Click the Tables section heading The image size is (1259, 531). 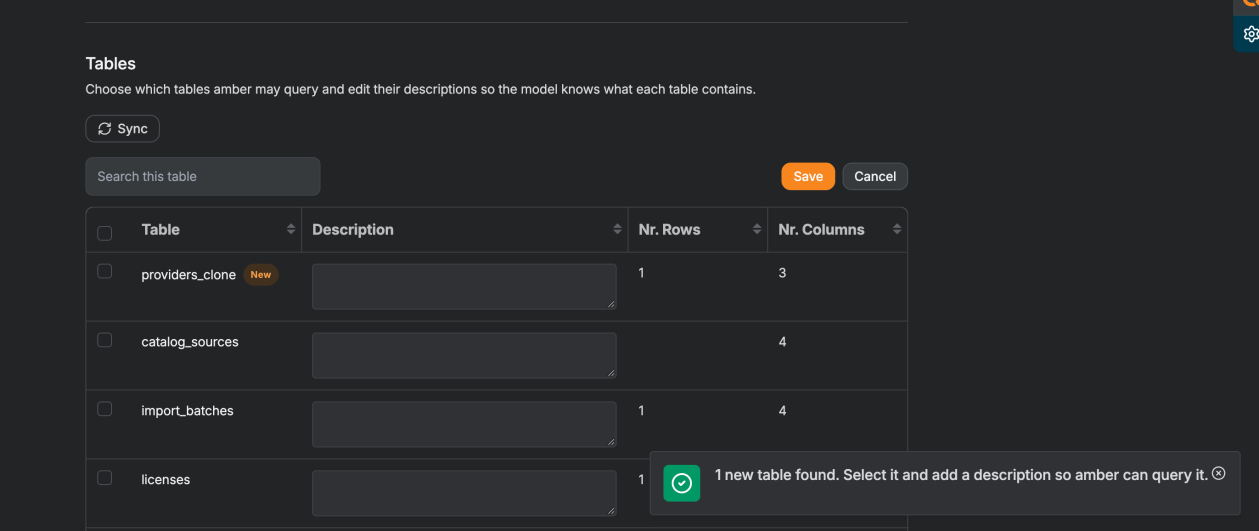110,63
